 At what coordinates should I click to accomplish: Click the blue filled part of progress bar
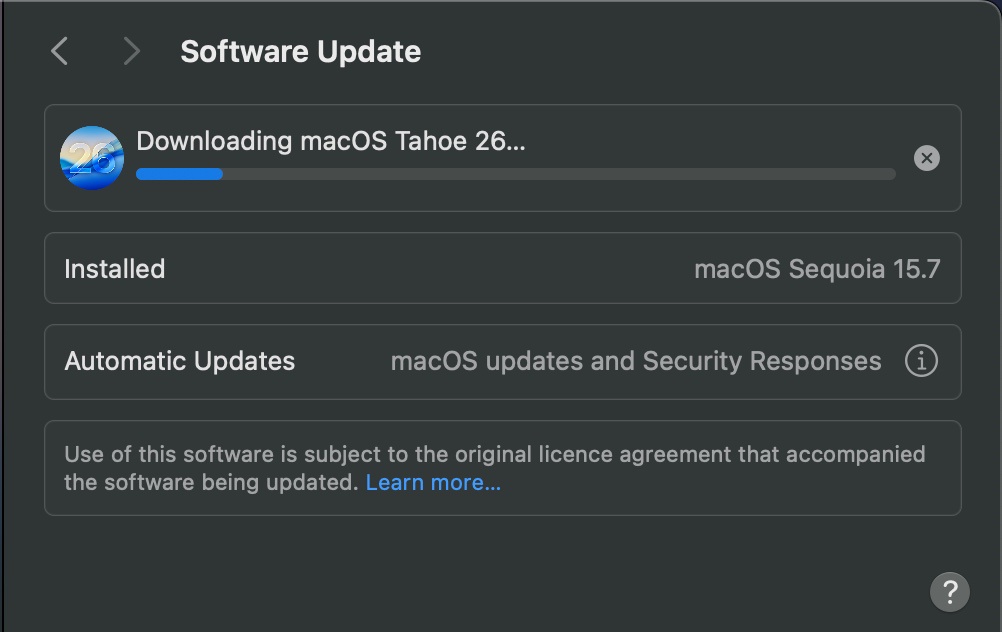pyautogui.click(x=179, y=174)
